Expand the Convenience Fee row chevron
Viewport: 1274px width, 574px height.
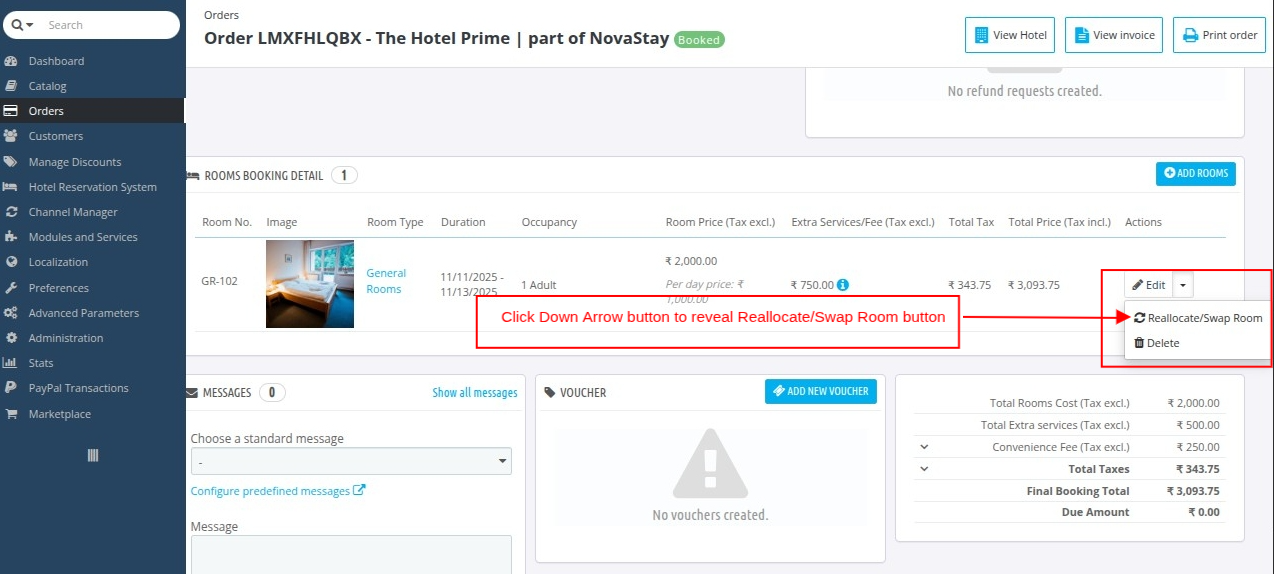pos(924,447)
